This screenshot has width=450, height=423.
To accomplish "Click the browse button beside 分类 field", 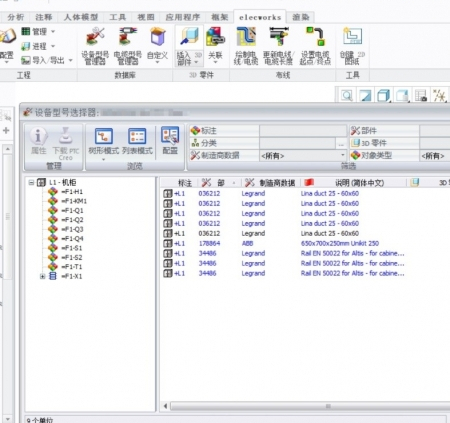I will tap(341, 144).
